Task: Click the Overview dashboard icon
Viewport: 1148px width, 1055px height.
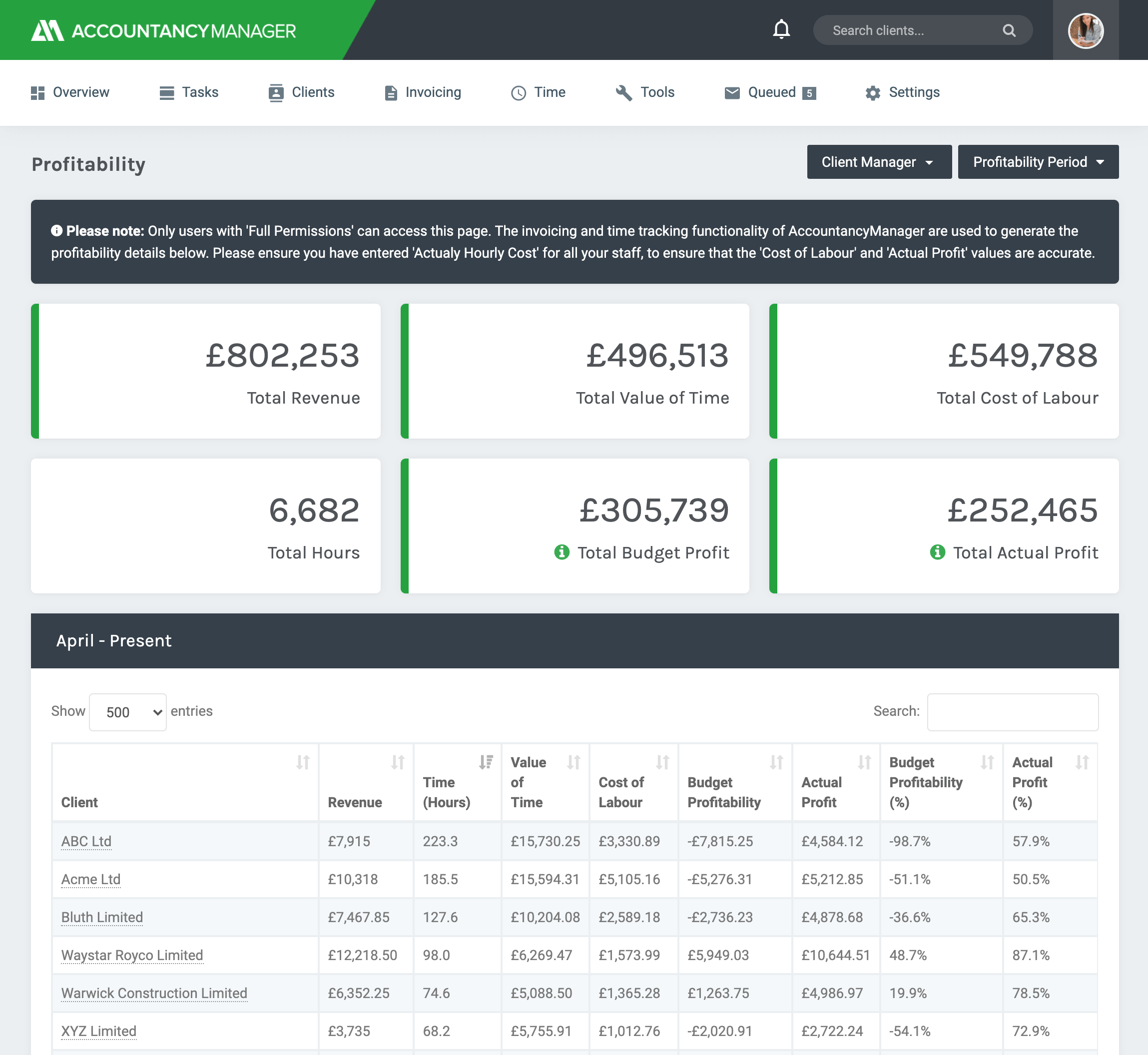Action: (37, 93)
